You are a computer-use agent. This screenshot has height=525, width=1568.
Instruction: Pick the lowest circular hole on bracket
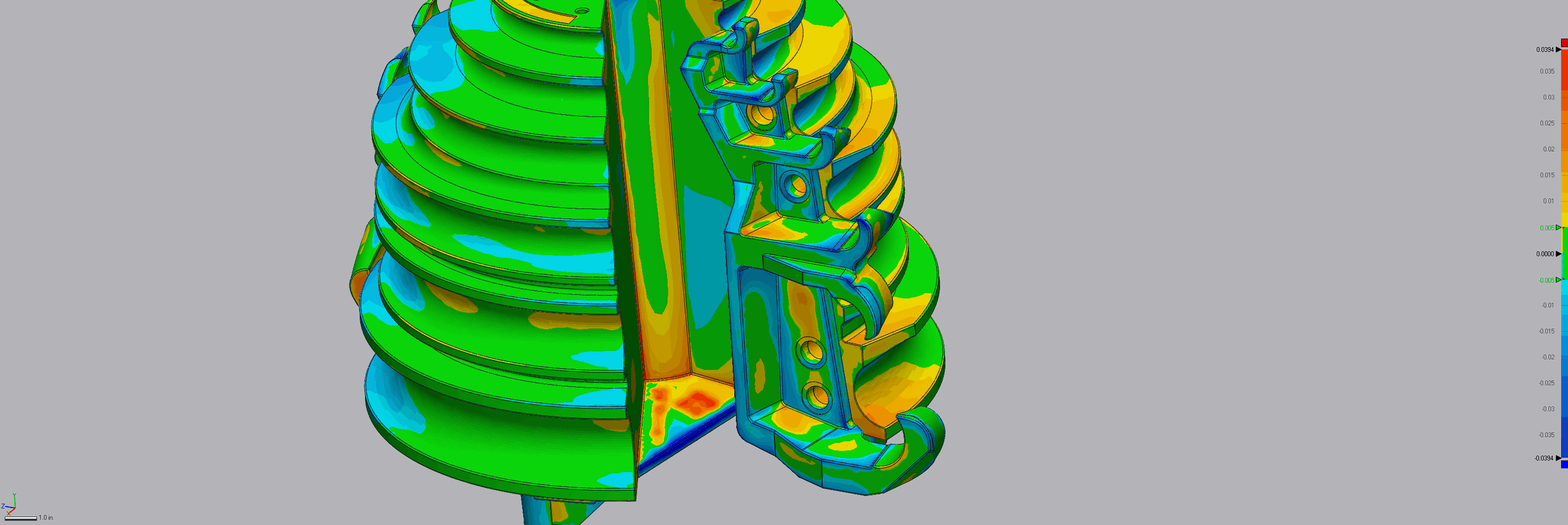coord(816,397)
